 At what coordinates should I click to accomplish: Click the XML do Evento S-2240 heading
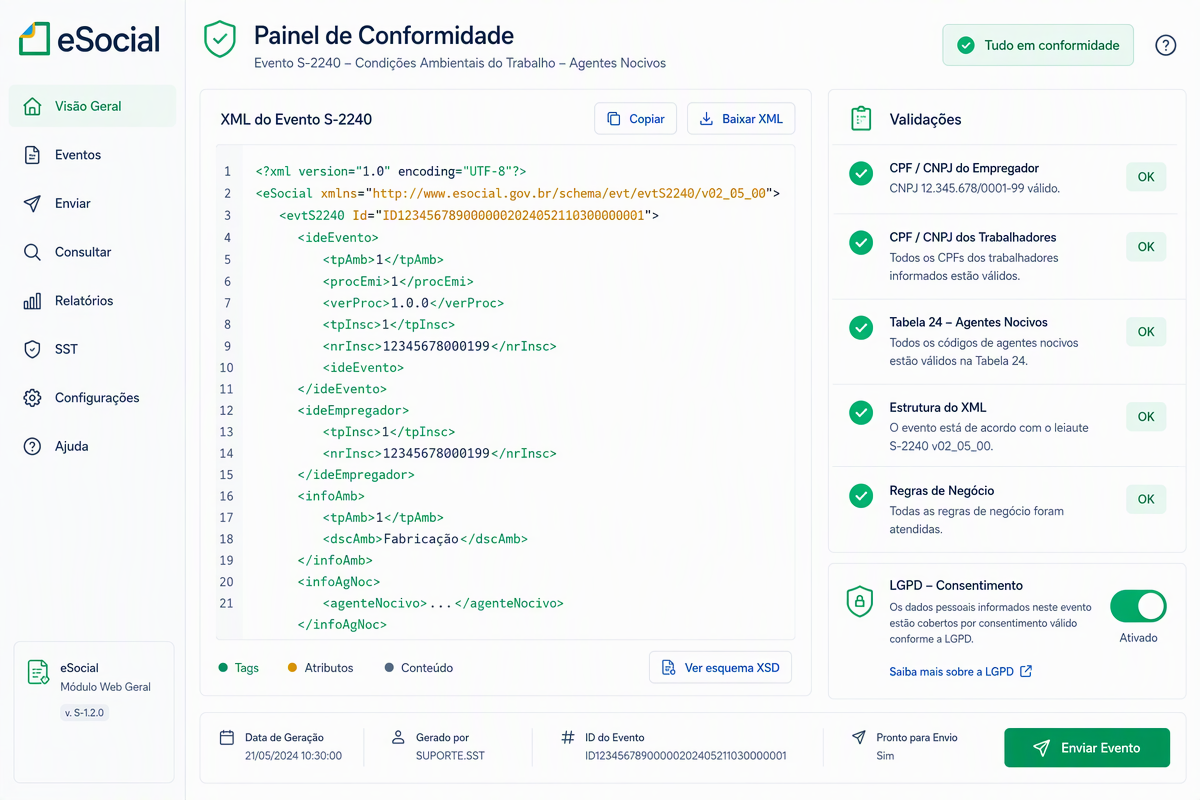pos(296,119)
